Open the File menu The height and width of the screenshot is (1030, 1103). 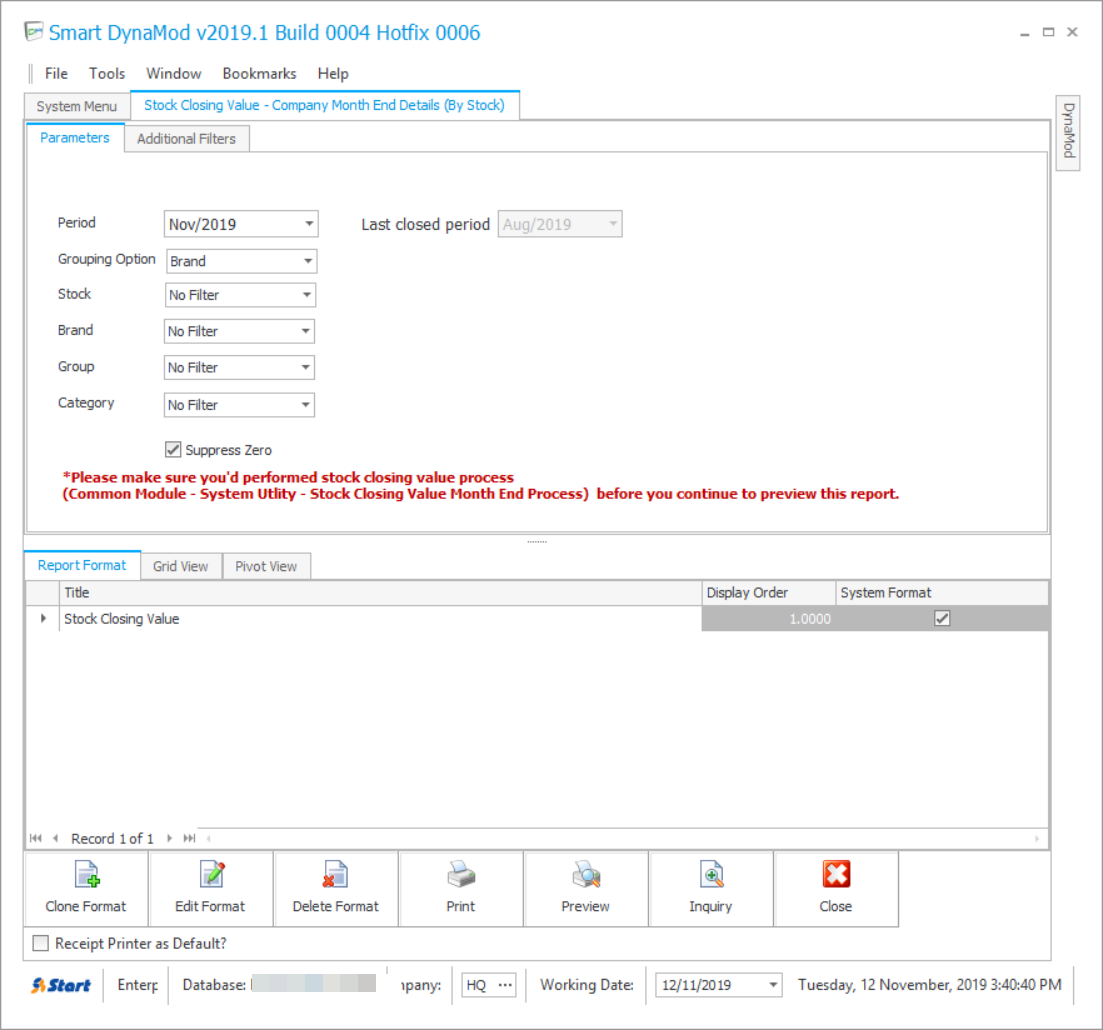(x=56, y=73)
